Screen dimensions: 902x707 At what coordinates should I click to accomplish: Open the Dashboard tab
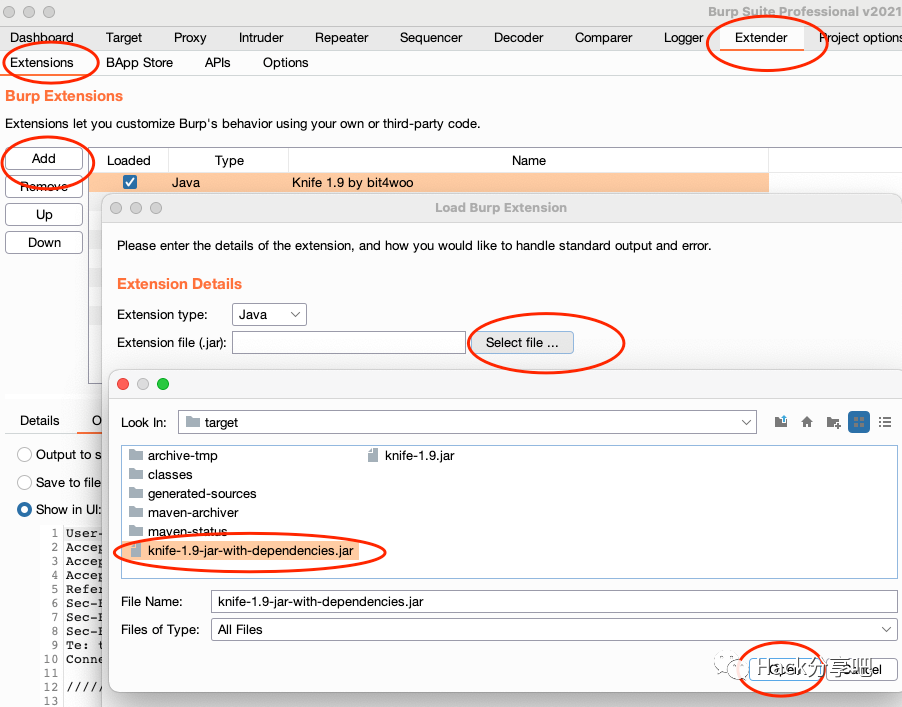click(42, 37)
